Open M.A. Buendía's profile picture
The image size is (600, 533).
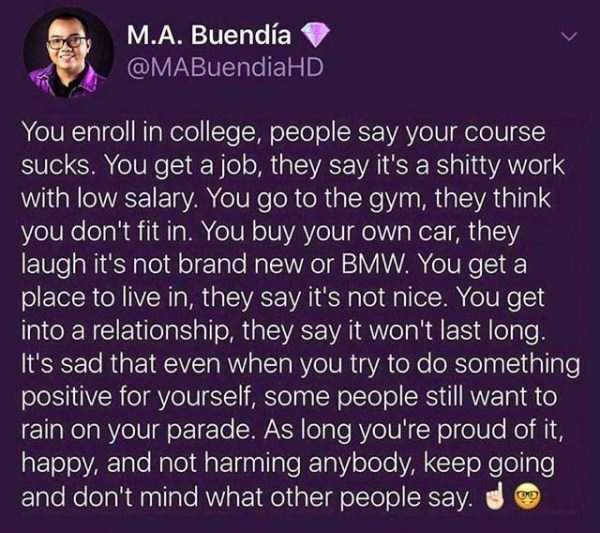click(x=68, y=53)
